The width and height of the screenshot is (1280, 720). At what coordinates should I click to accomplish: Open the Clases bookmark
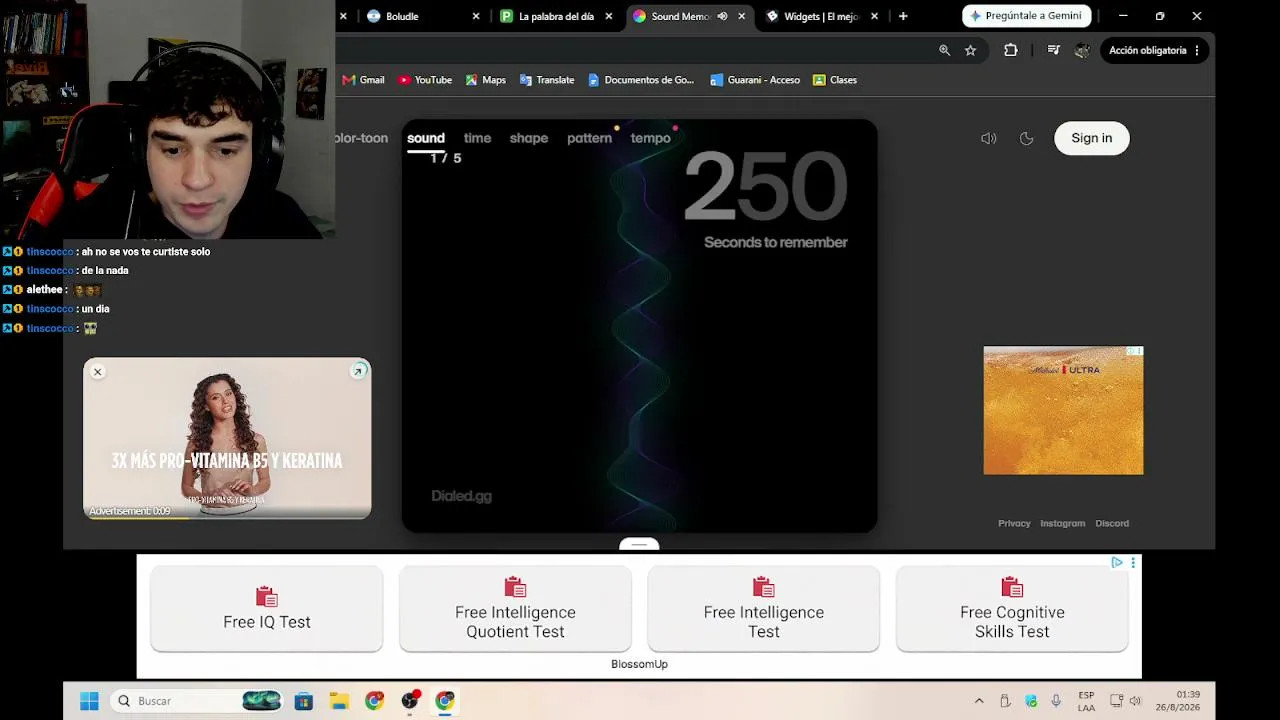(835, 80)
